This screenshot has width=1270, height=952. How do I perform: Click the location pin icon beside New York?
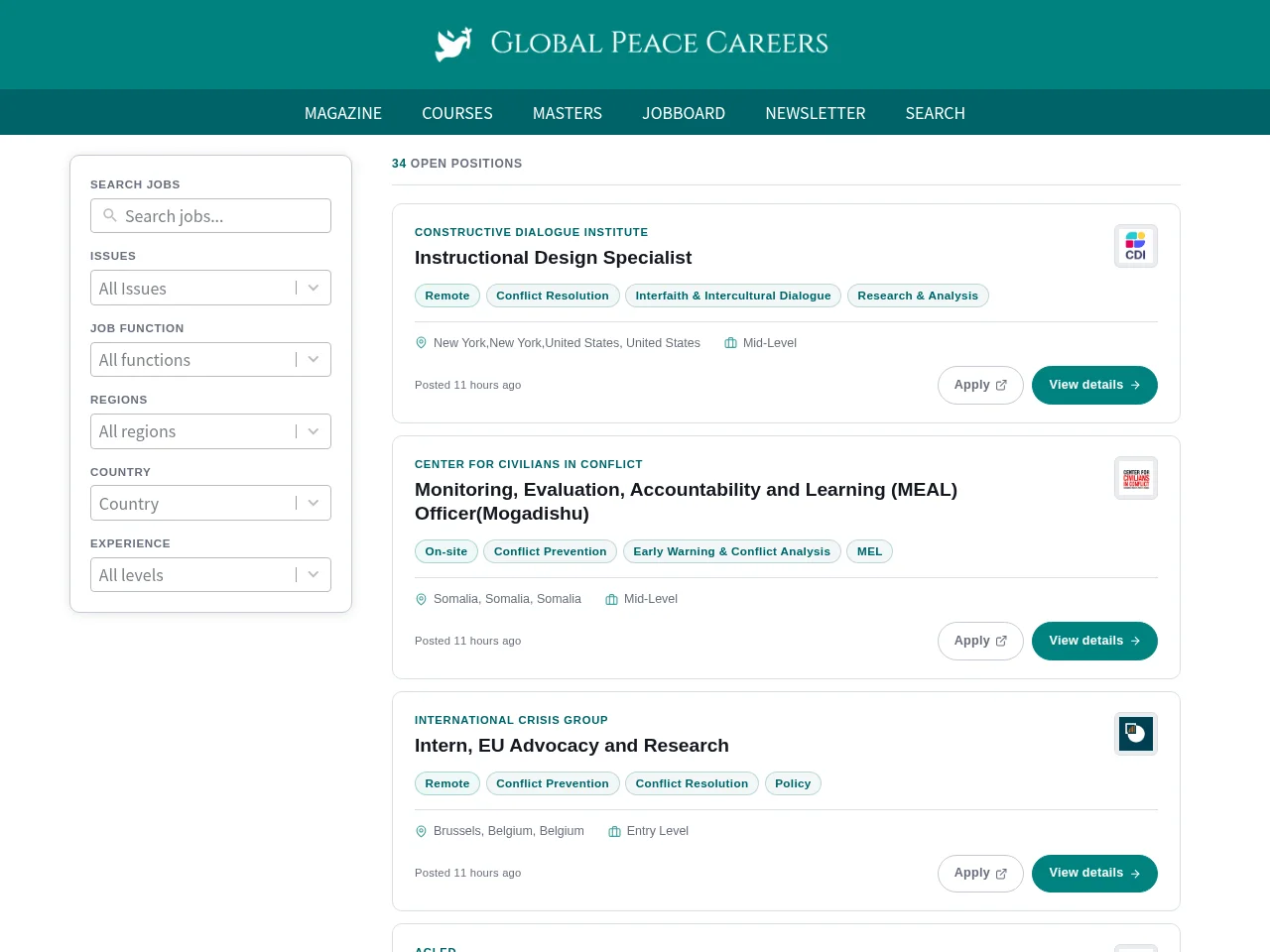[421, 343]
